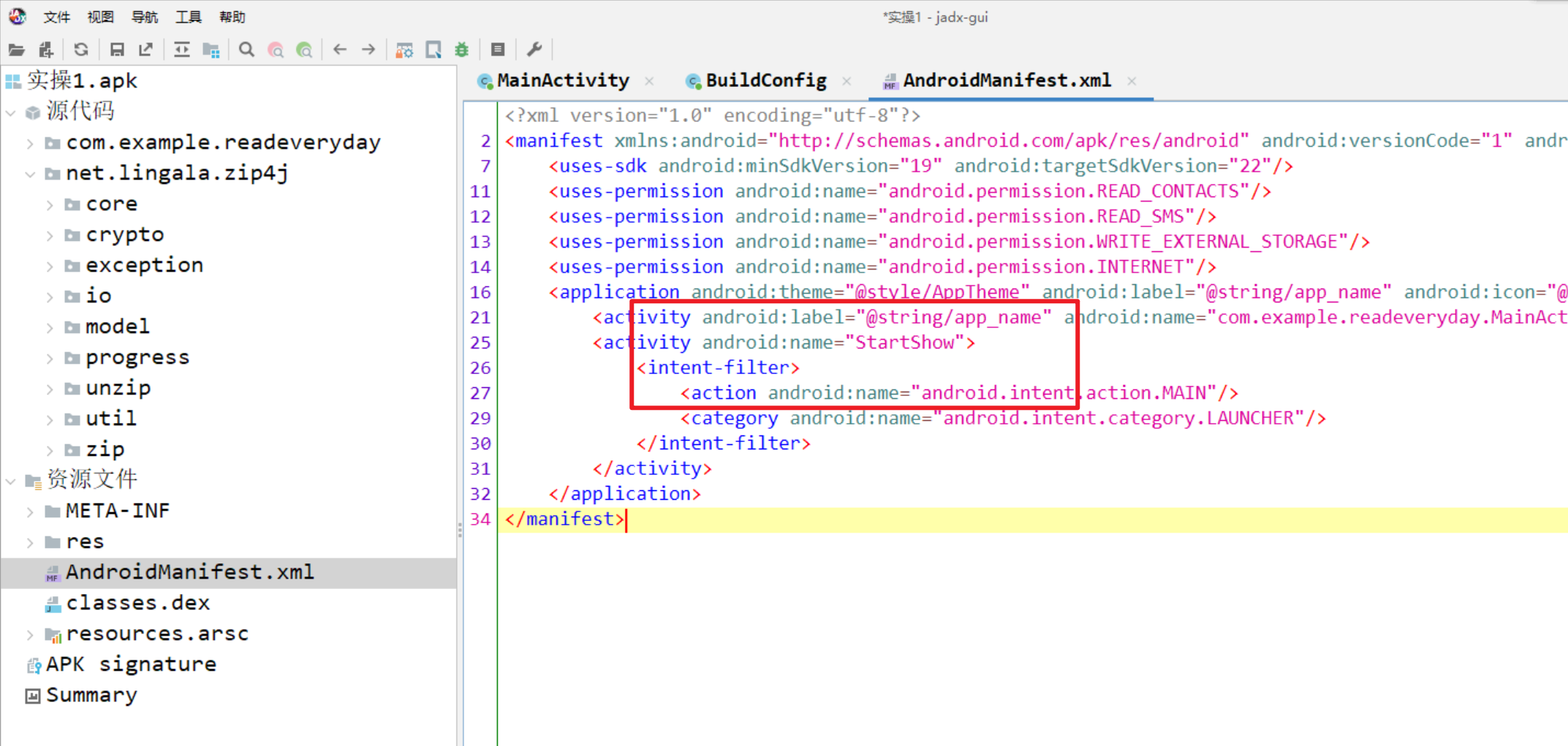Screen dimensions: 1568x746
Task: Click line number 34 in gutter
Action: (480, 519)
